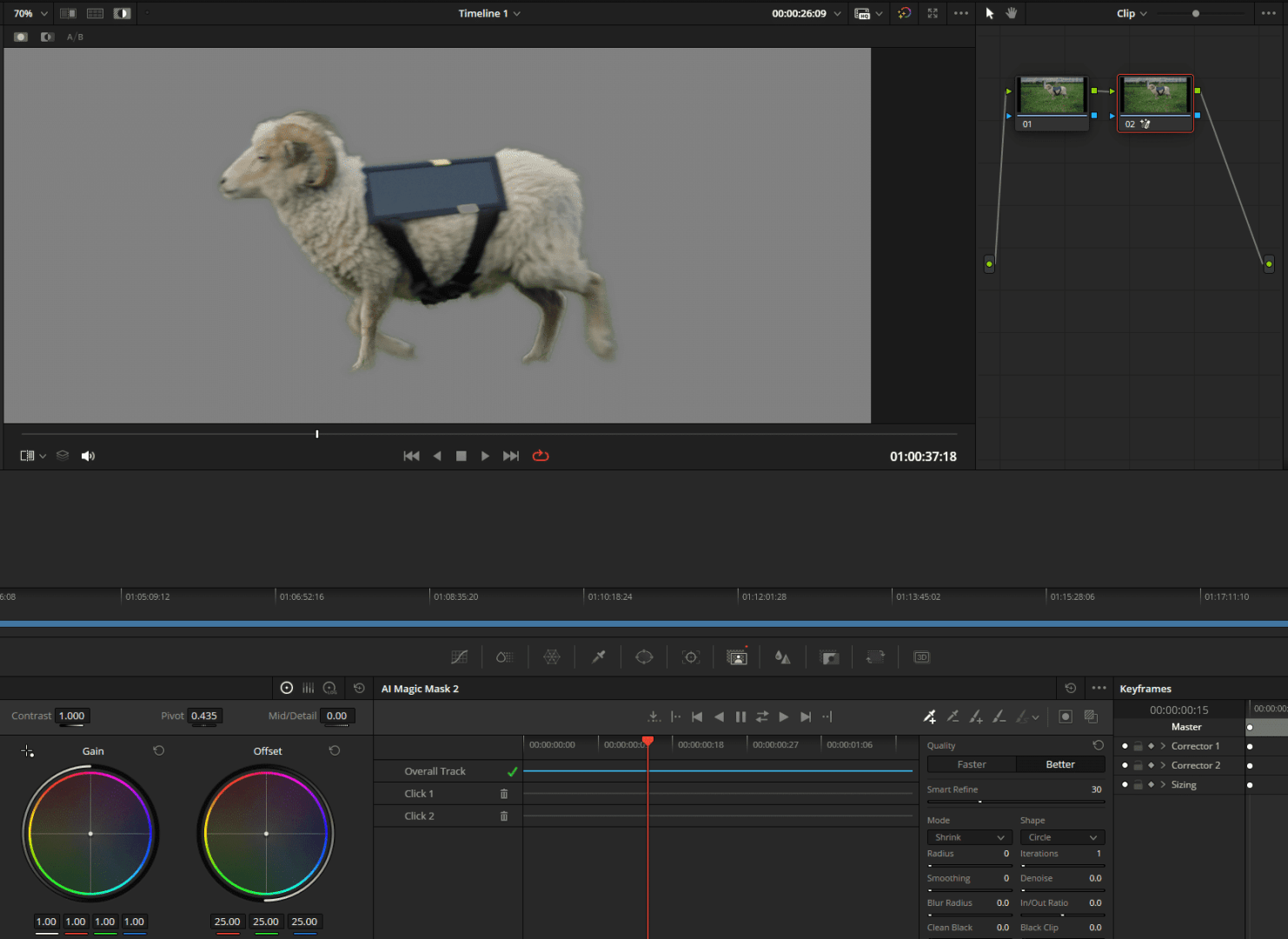The height and width of the screenshot is (939, 1288).
Task: Open the Power Windows palette
Action: (644, 656)
